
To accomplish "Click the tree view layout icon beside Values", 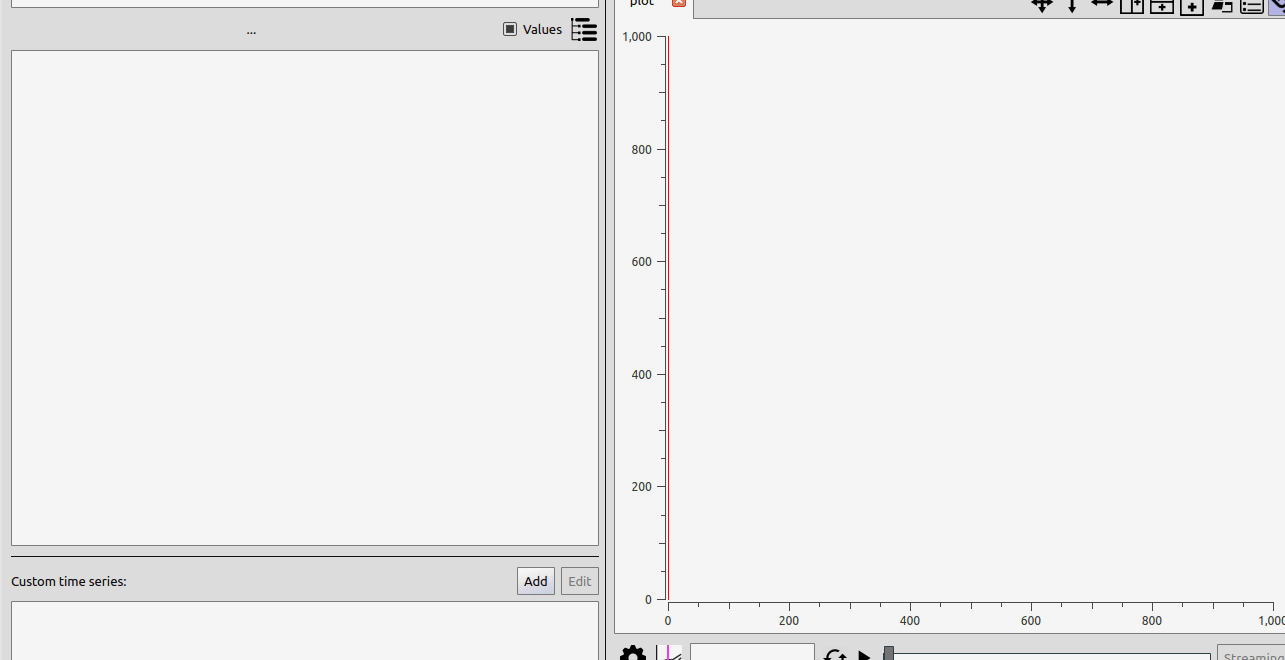I will pyautogui.click(x=583, y=30).
